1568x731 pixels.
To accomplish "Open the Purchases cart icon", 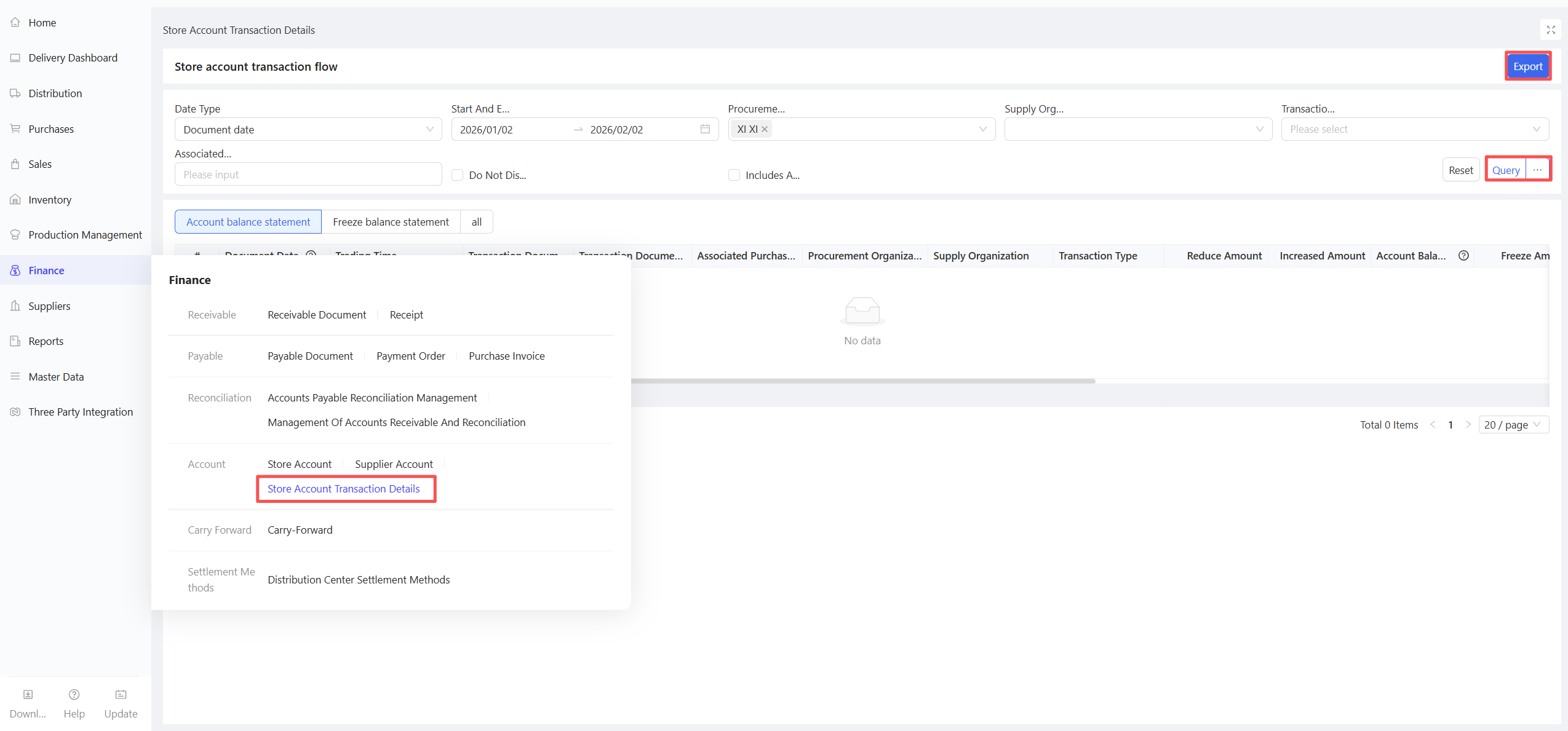I will coord(15,129).
